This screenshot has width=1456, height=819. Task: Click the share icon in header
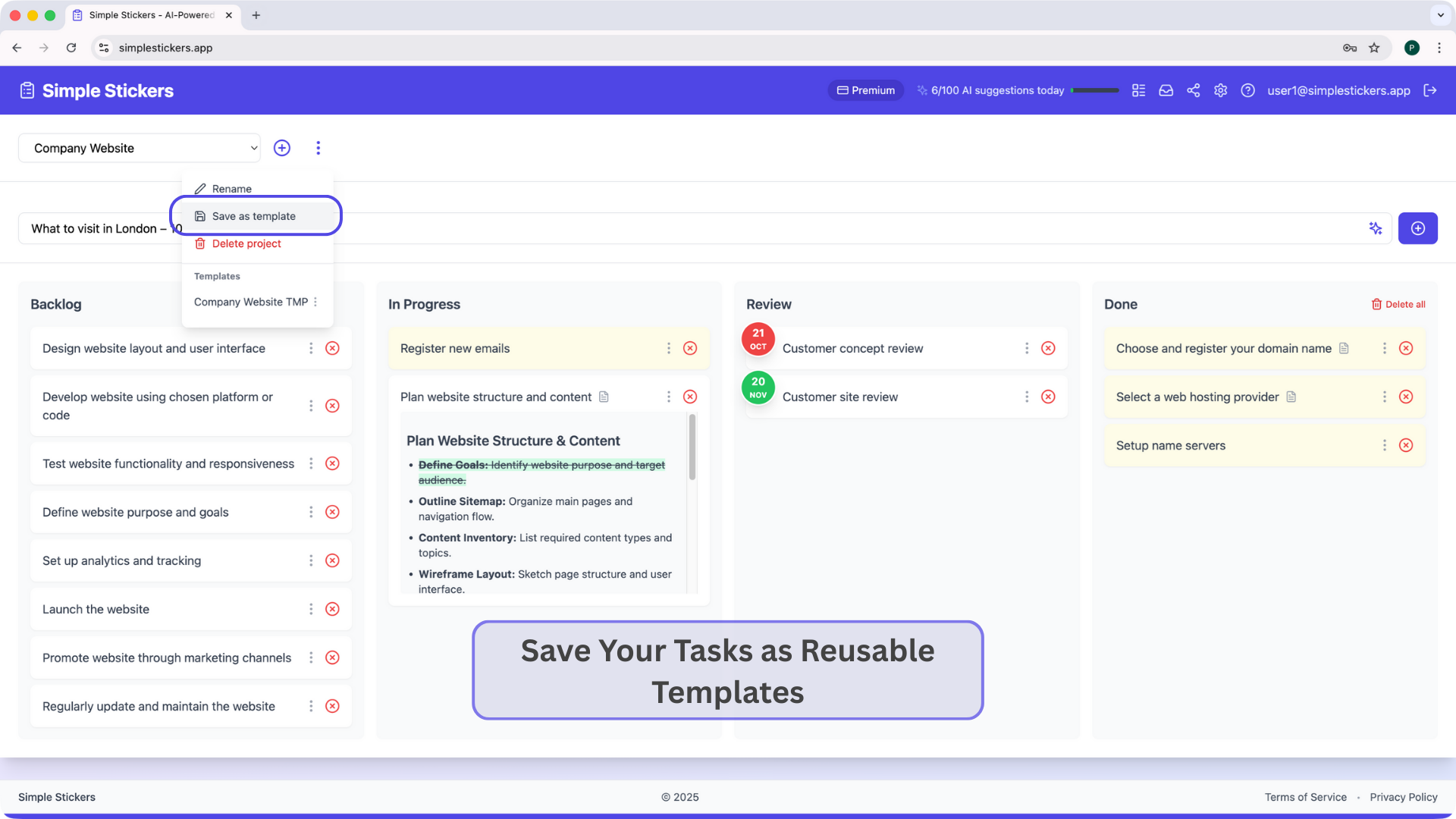(x=1193, y=90)
